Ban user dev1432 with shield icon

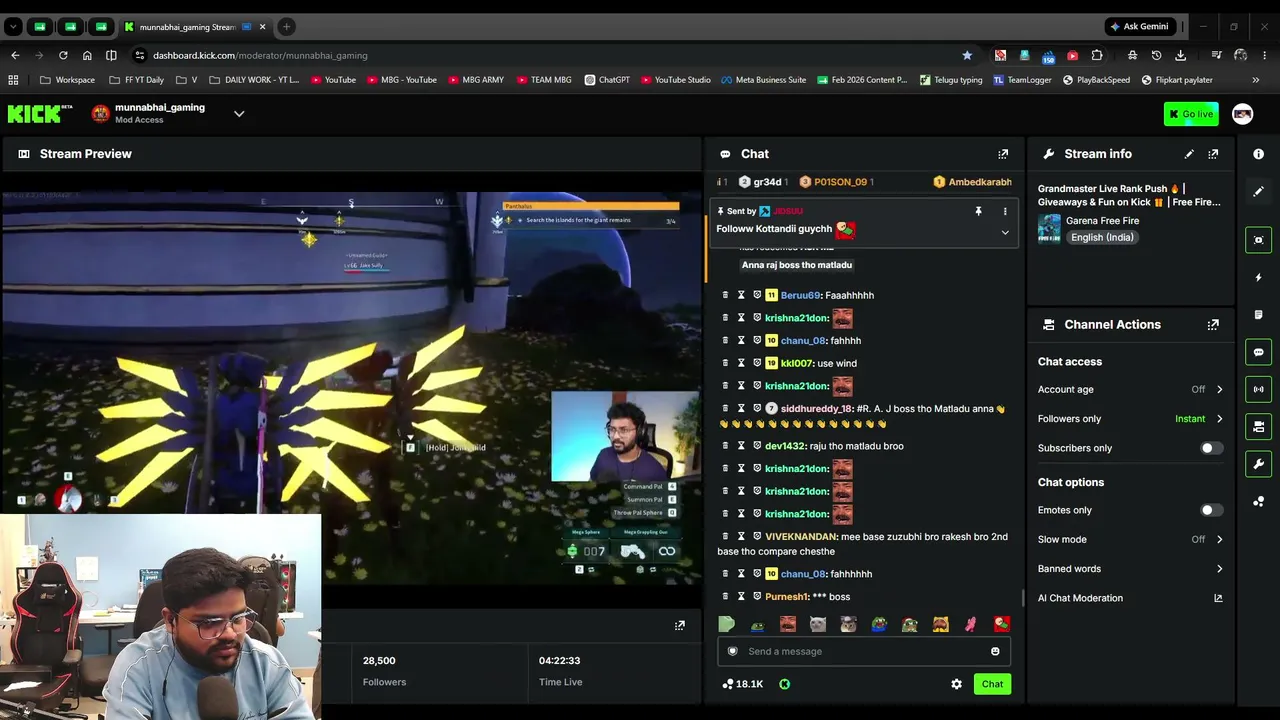click(x=757, y=446)
